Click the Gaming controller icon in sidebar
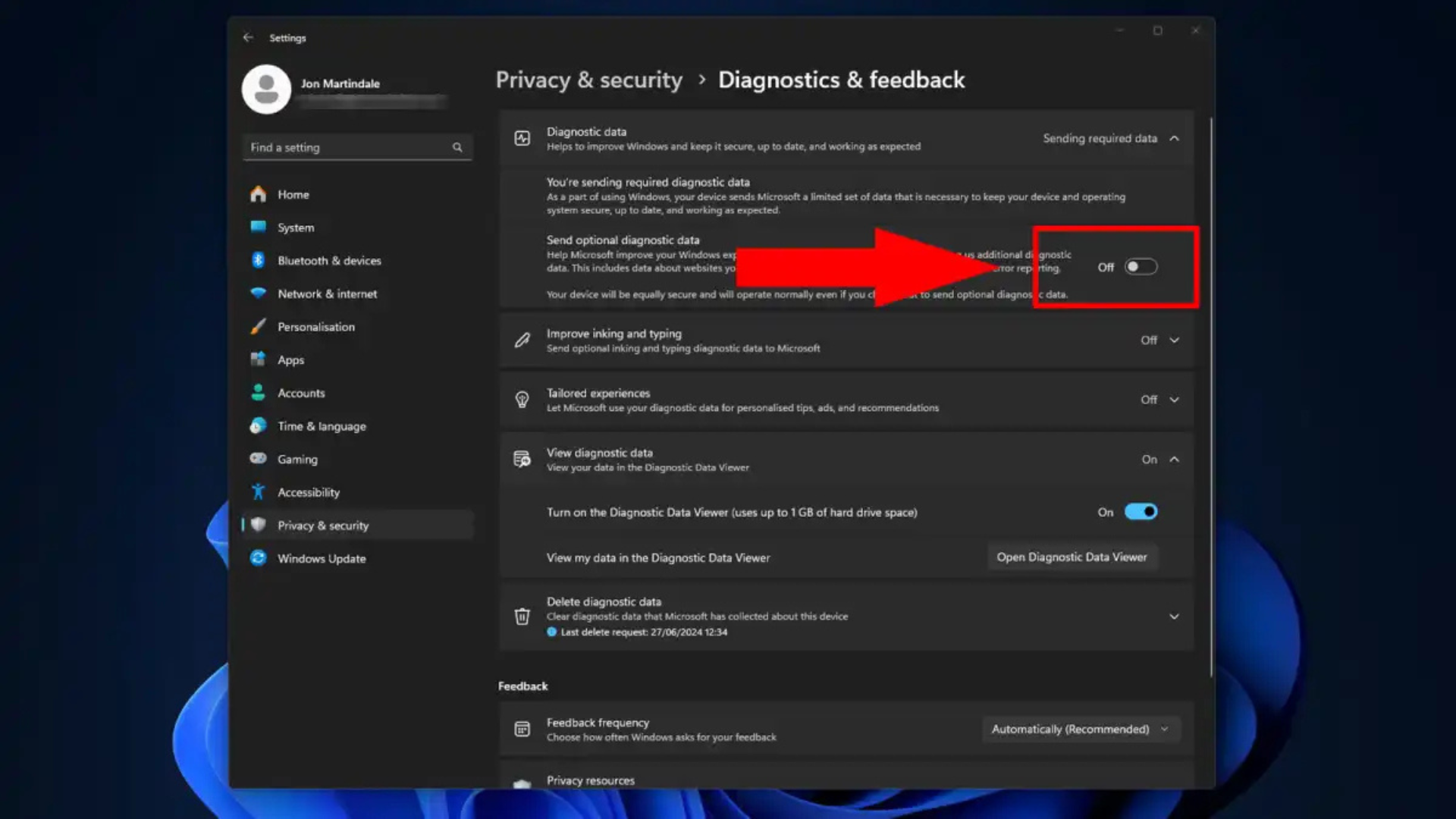The height and width of the screenshot is (819, 1456). pyautogui.click(x=258, y=459)
